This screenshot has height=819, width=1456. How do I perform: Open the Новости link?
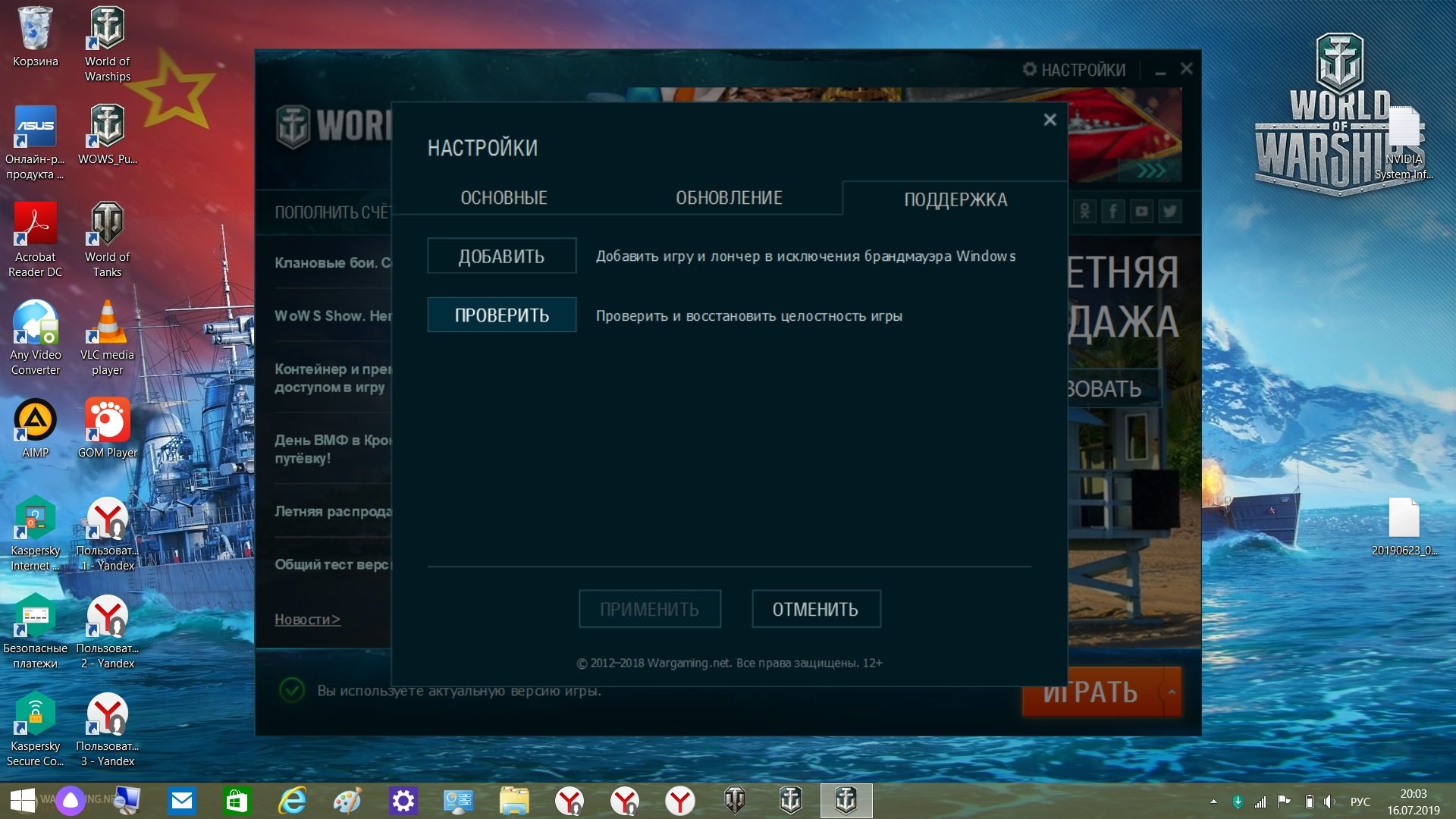click(x=307, y=620)
